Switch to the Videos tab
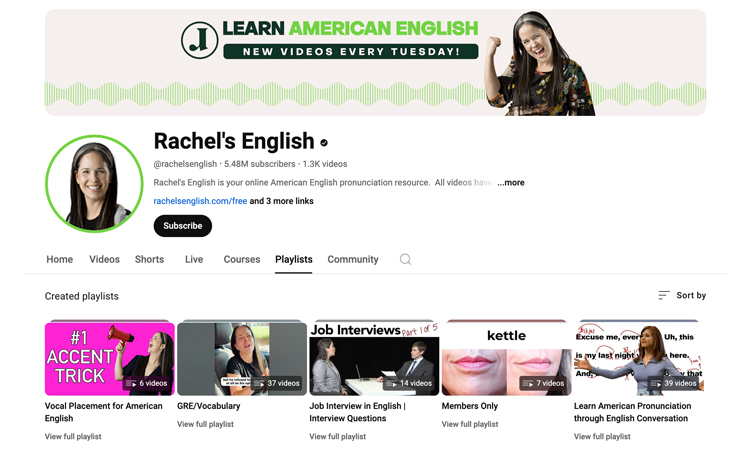The image size is (750, 450). [x=104, y=259]
